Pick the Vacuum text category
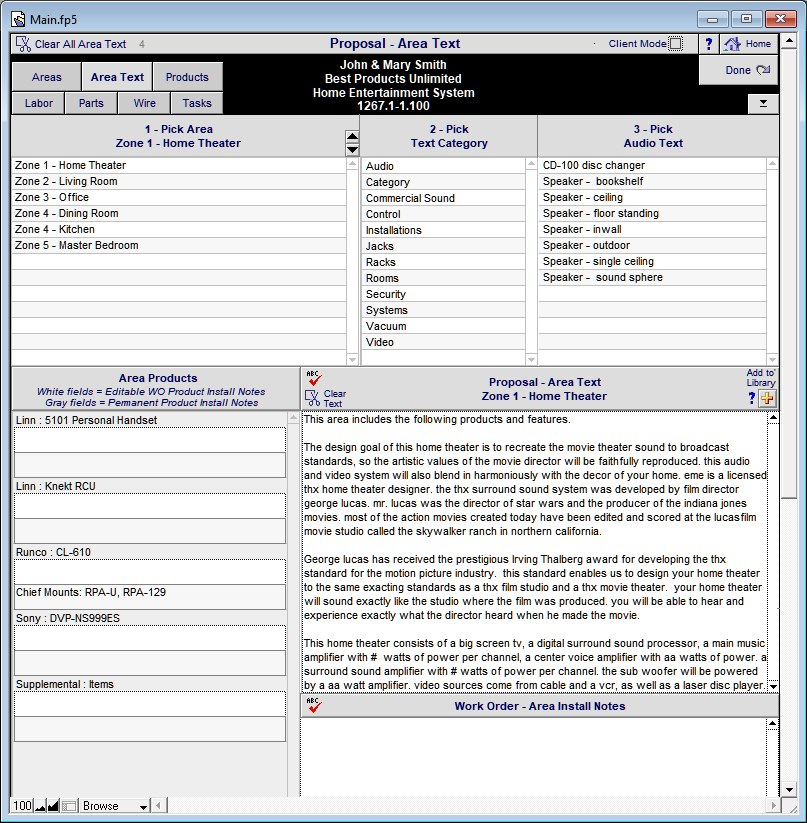 pyautogui.click(x=443, y=326)
